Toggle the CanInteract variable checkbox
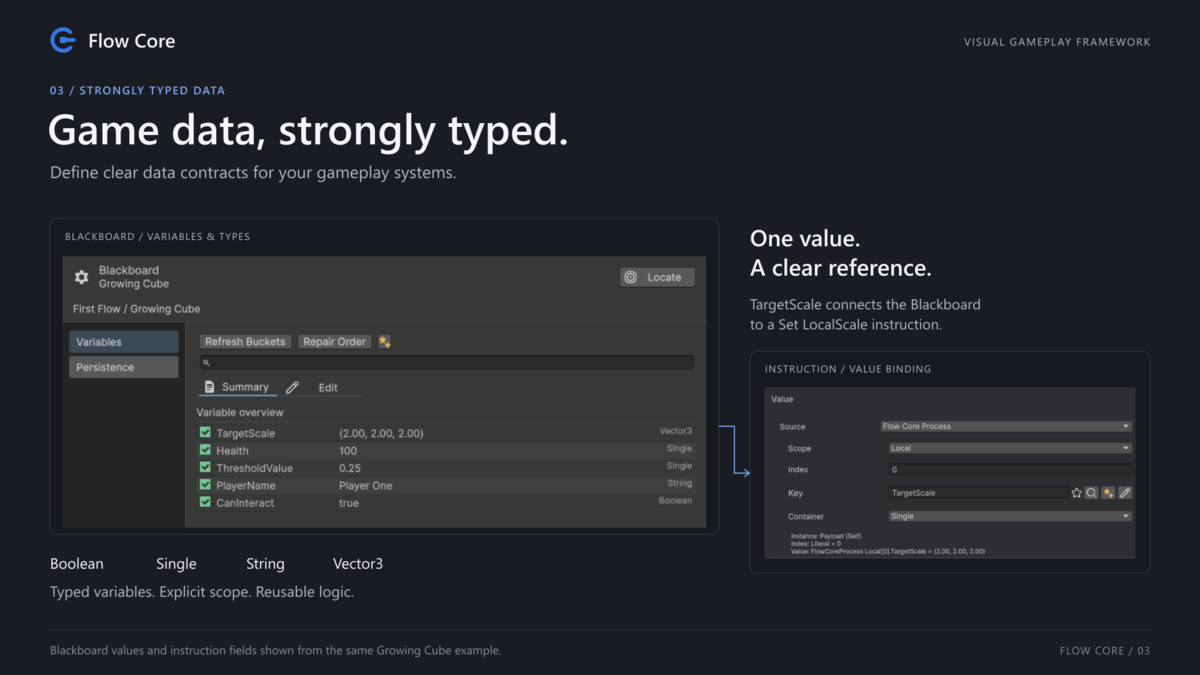Image resolution: width=1200 pixels, height=675 pixels. (x=205, y=502)
